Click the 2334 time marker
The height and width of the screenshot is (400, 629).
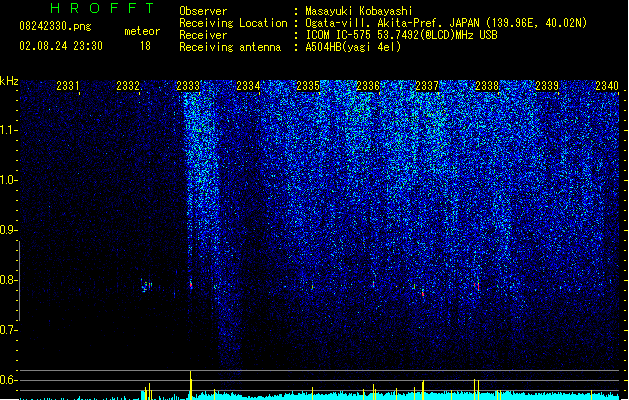[248, 86]
